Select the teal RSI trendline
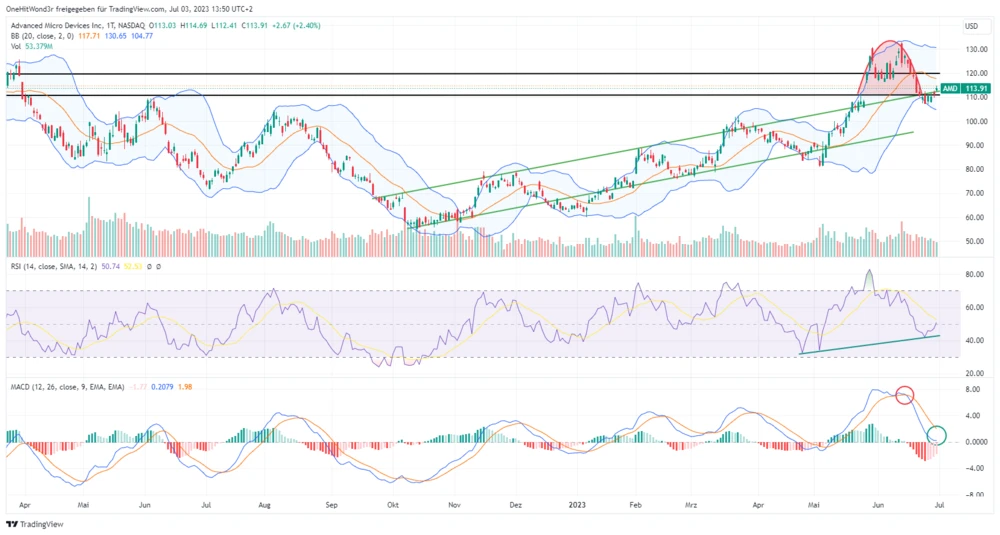This screenshot has height=535, width=1000. point(870,344)
